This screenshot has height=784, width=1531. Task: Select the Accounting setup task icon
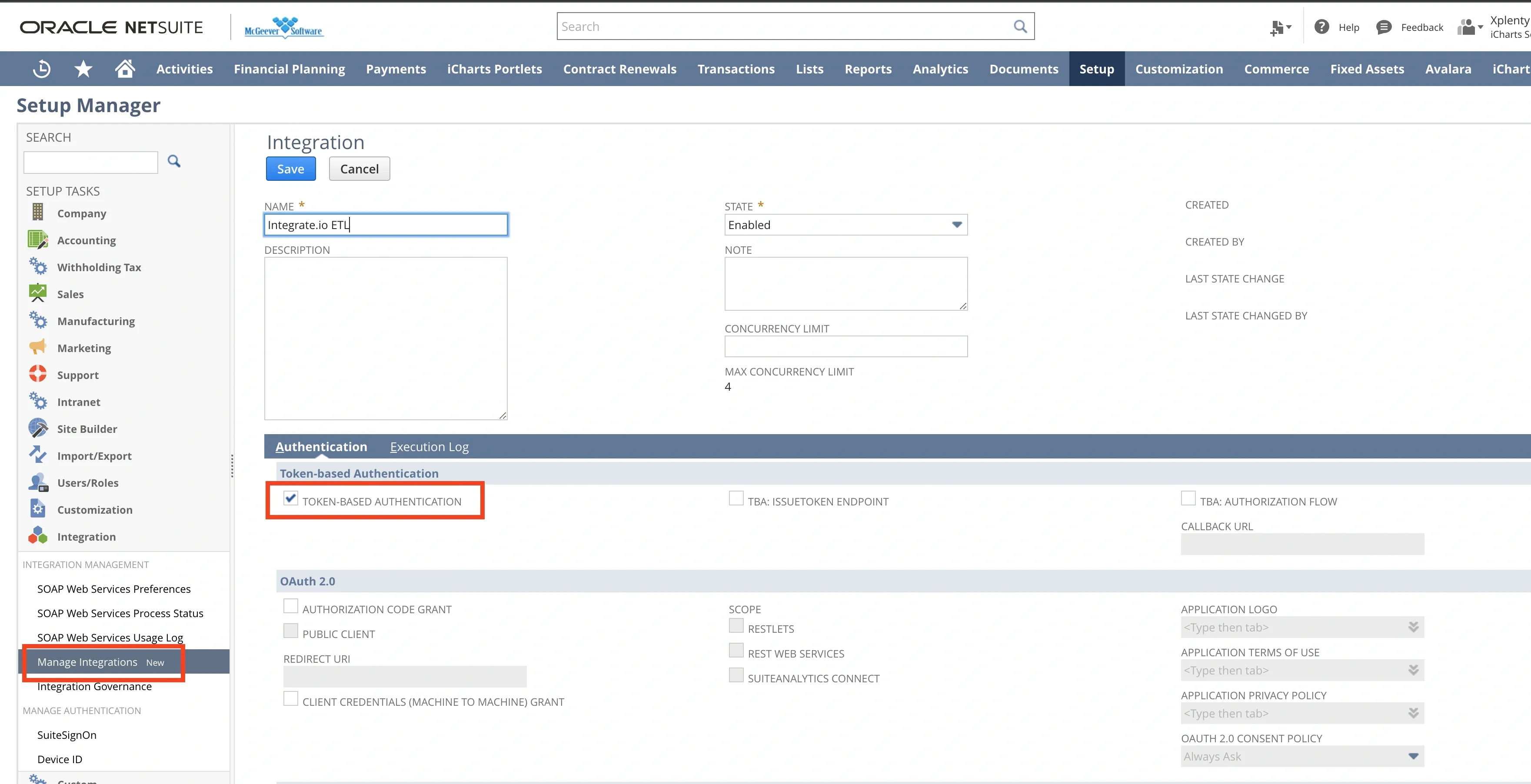38,239
